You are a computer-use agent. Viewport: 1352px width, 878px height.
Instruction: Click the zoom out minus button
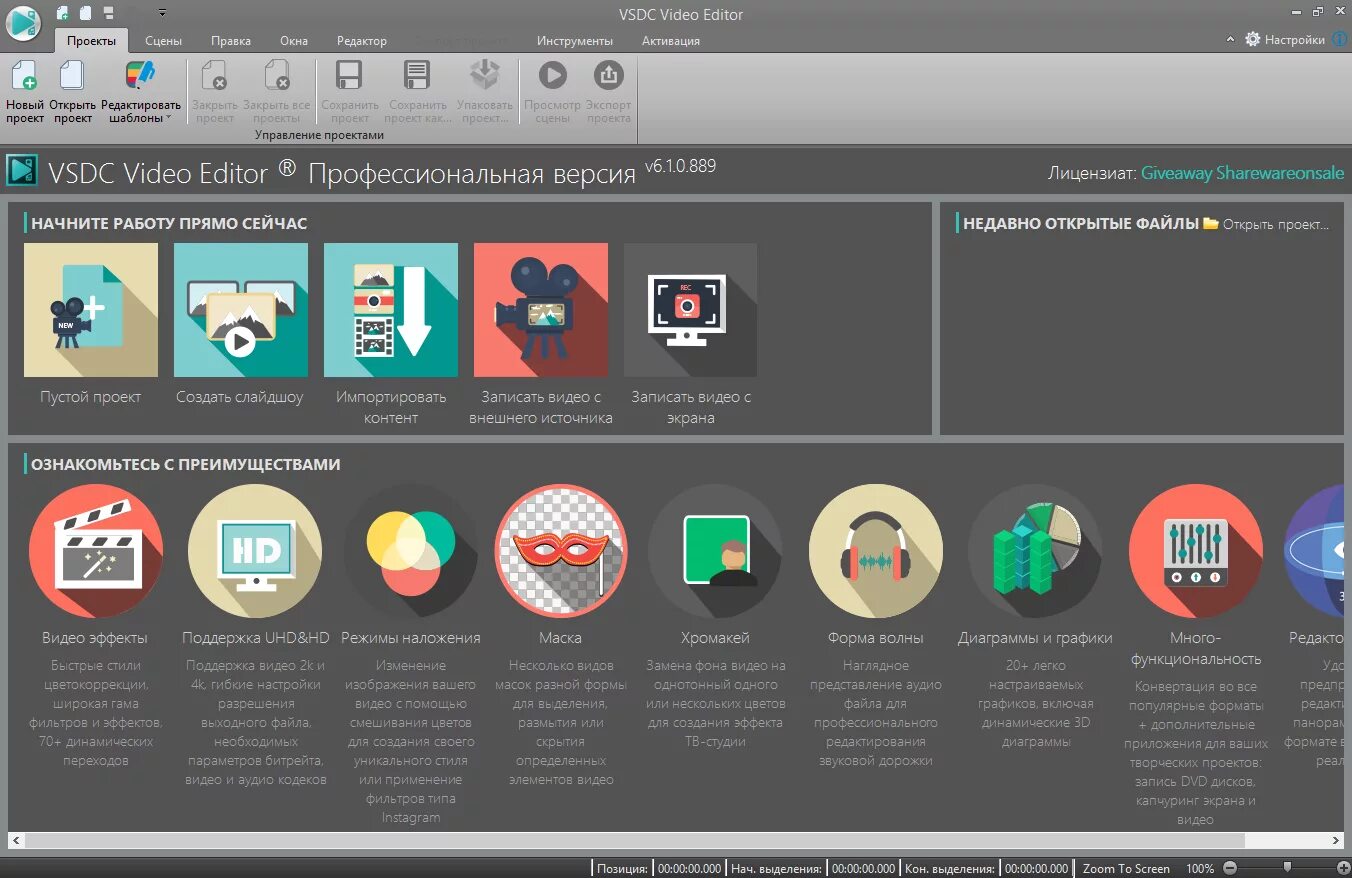(1230, 868)
